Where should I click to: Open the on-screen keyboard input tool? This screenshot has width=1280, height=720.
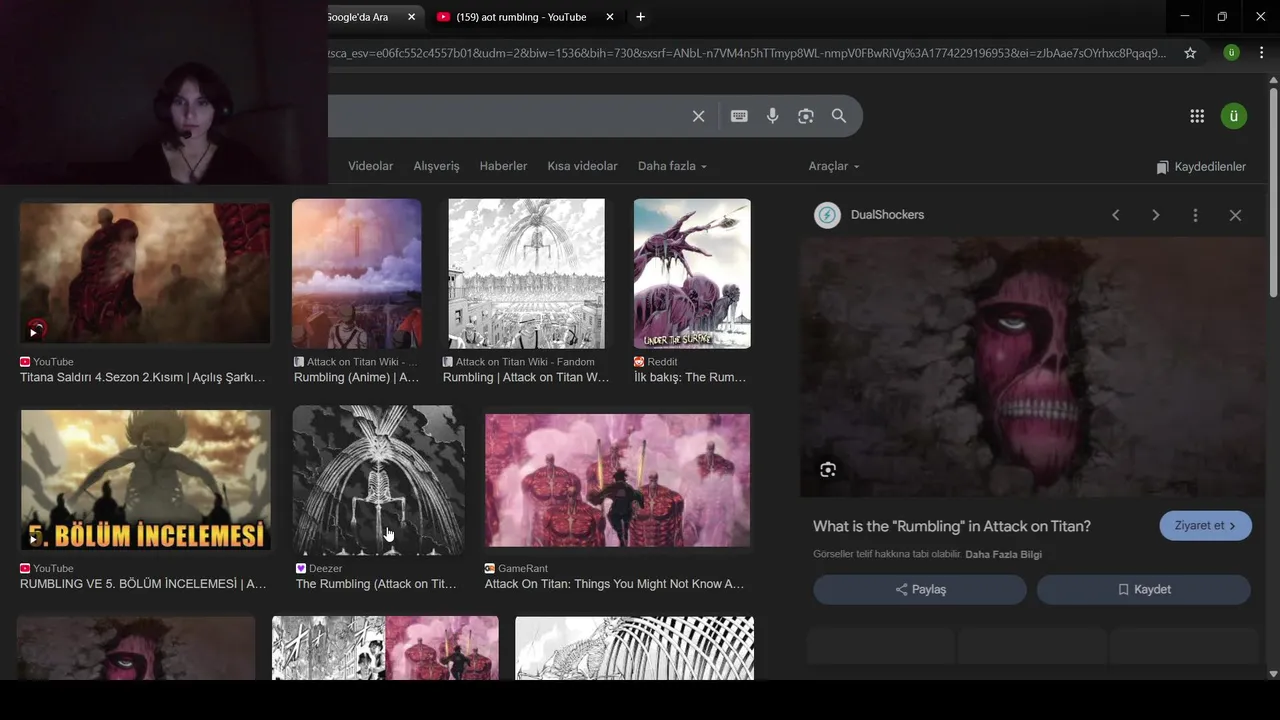point(739,116)
